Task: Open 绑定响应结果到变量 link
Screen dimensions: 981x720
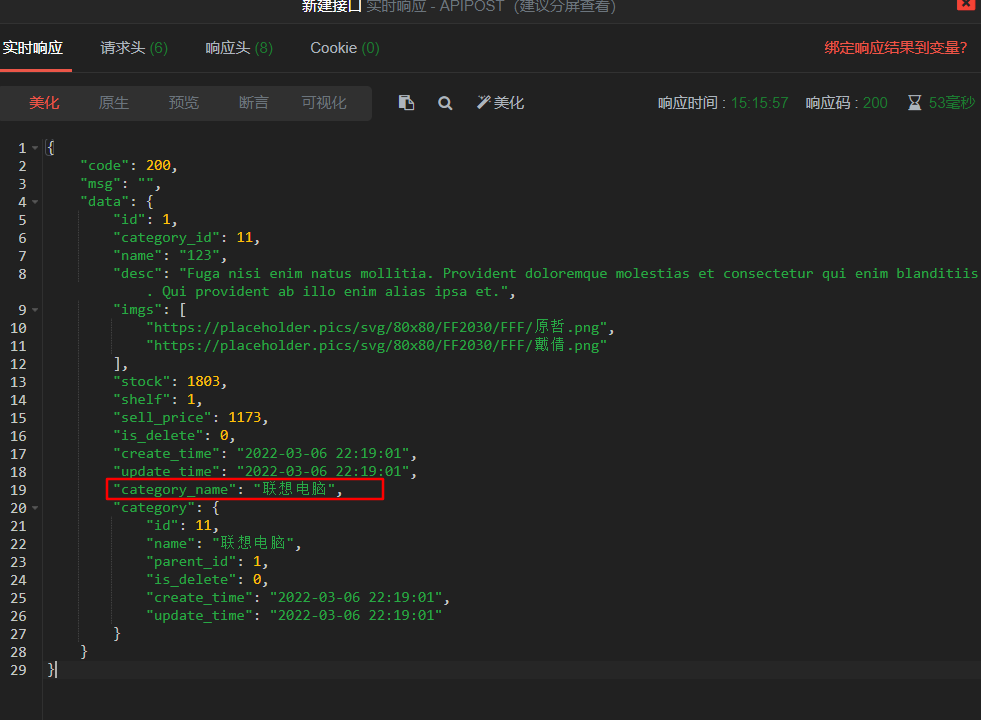Action: click(895, 47)
